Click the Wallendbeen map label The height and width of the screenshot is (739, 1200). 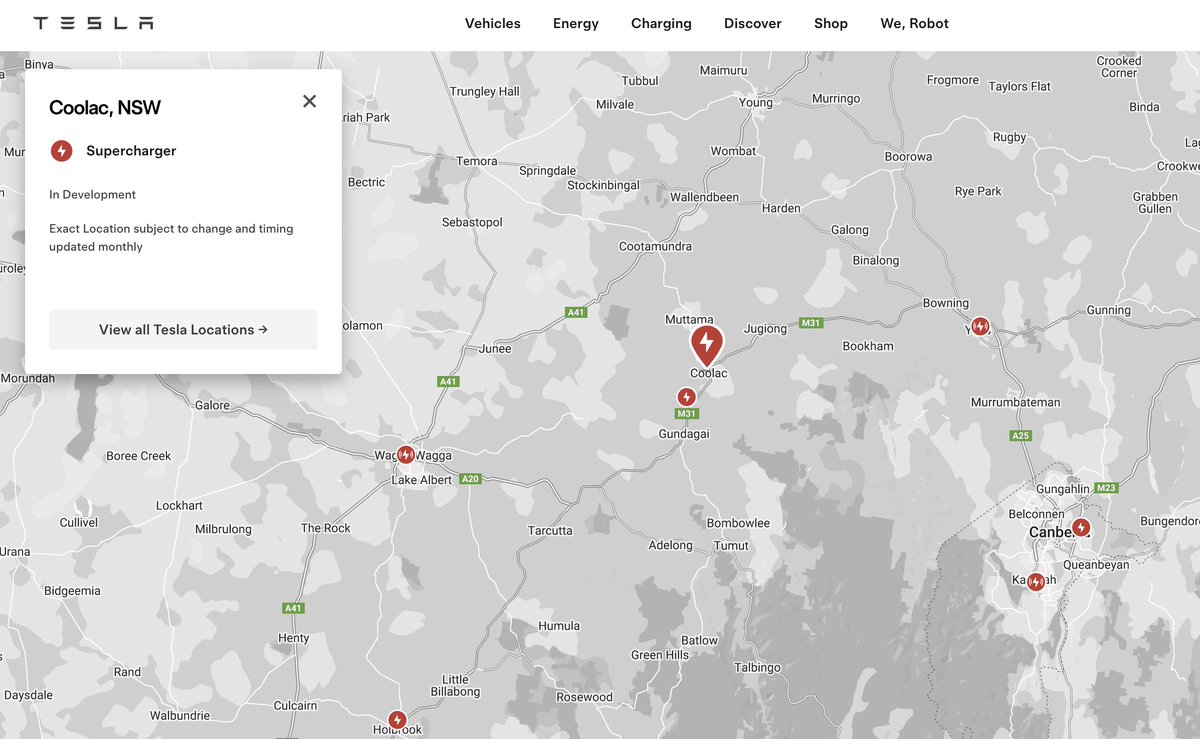tap(704, 197)
